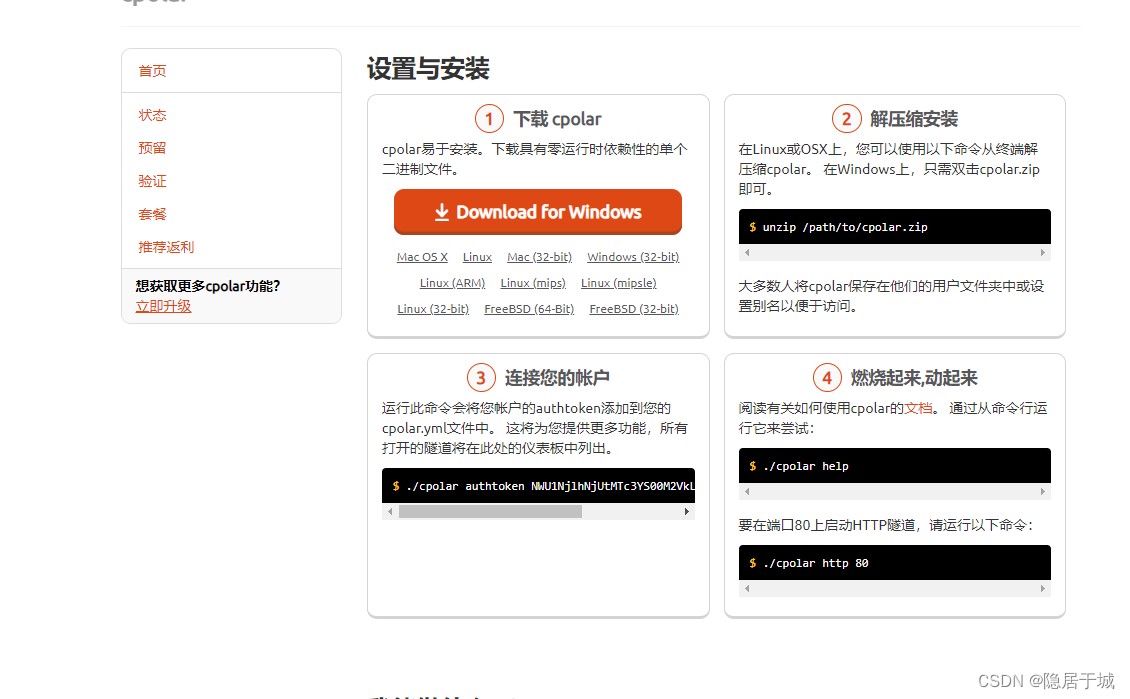Click right scroll arrow under cpolar http 80
Screen dimensions: 1130x699
click(x=1042, y=589)
